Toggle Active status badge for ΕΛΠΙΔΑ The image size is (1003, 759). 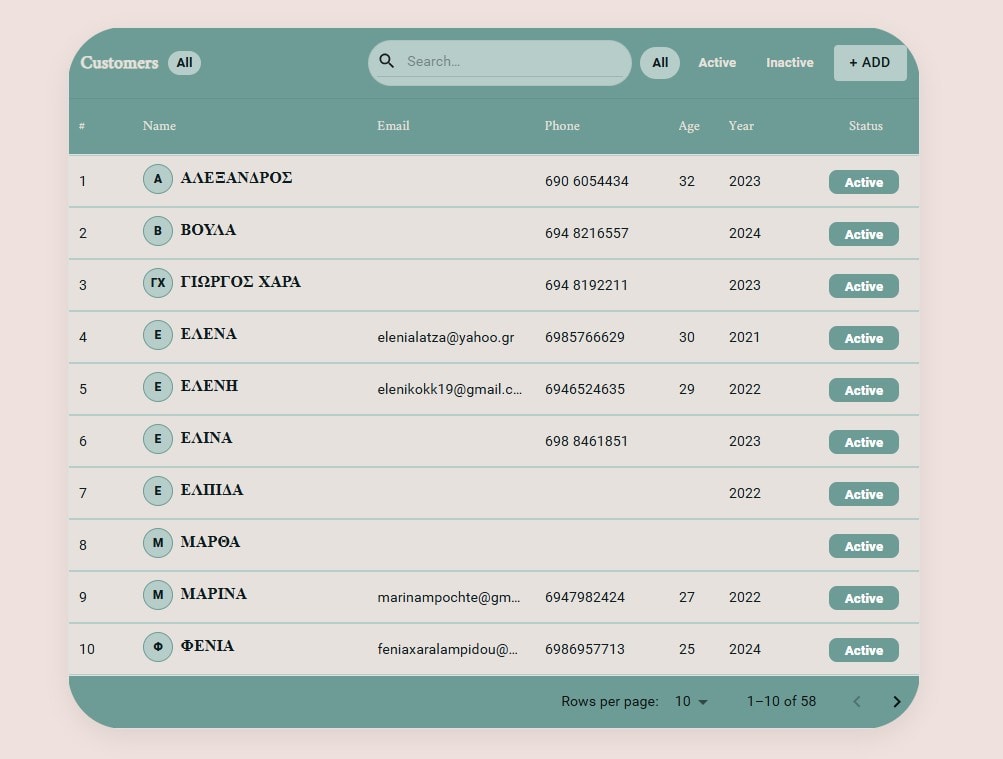point(863,494)
